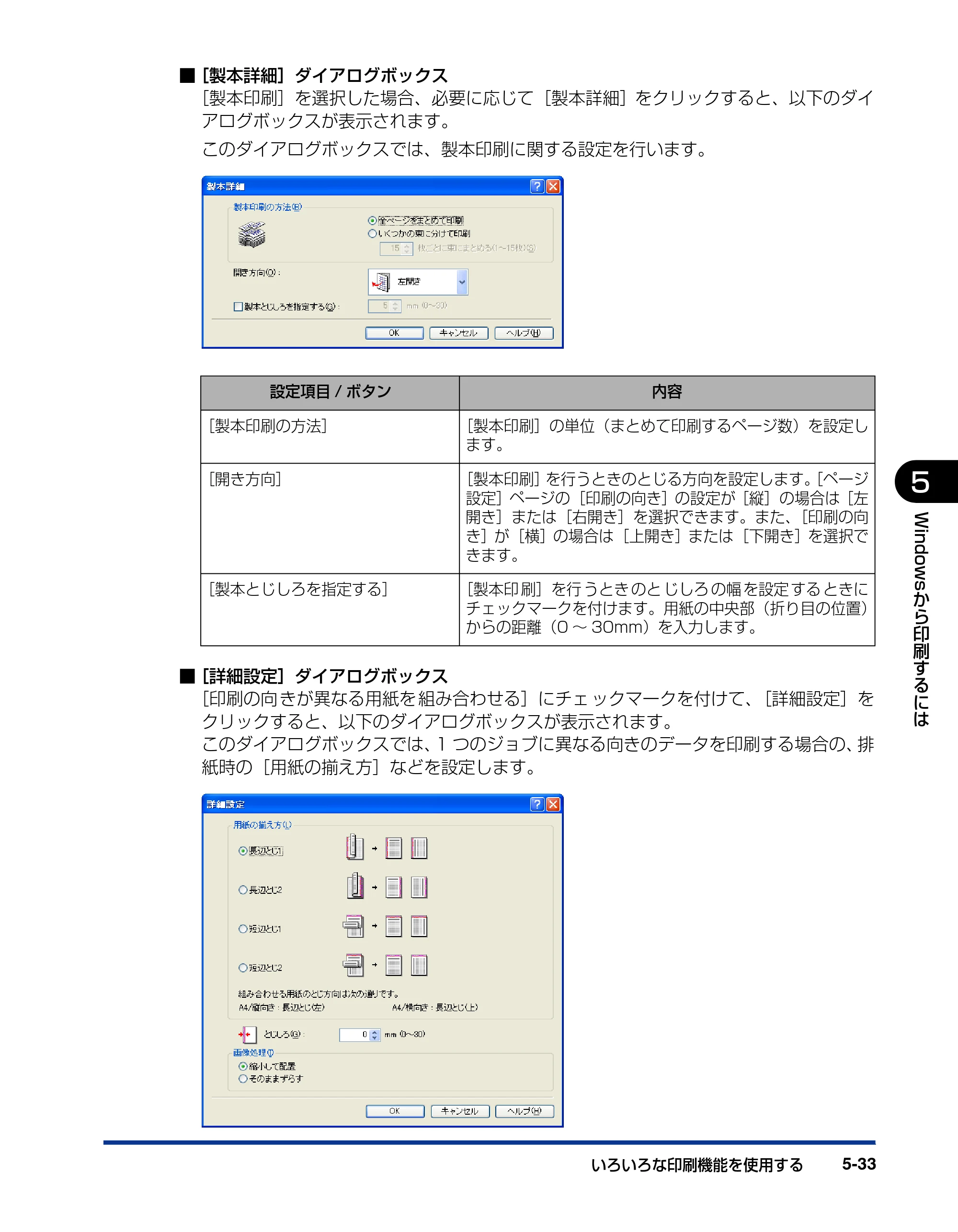Close the 詳細設定 dialog with the X
The height and width of the screenshot is (1232, 958).
553,804
